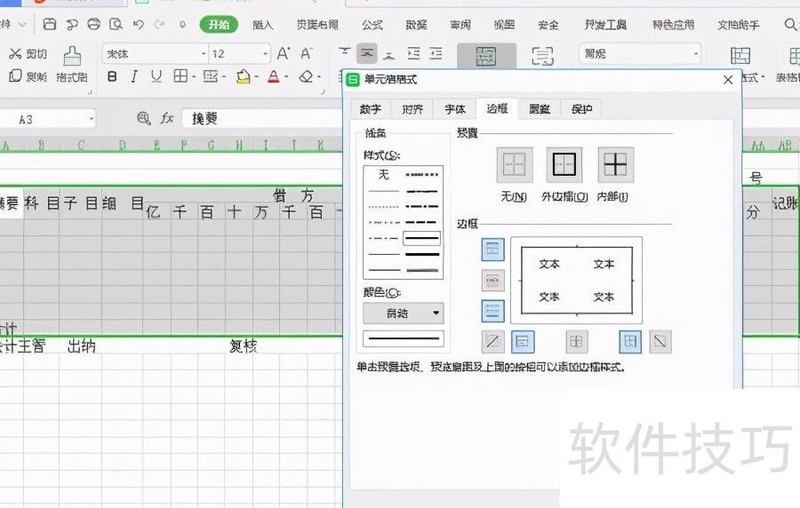This screenshot has height=508, width=800.
Task: Open the border color dropdown (自动)
Action: [403, 313]
